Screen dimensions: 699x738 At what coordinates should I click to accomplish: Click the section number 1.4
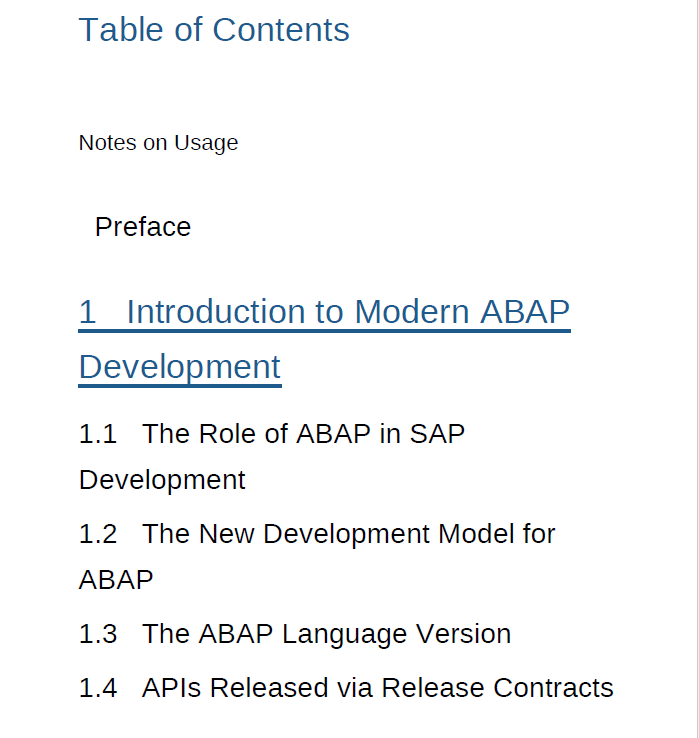point(98,688)
